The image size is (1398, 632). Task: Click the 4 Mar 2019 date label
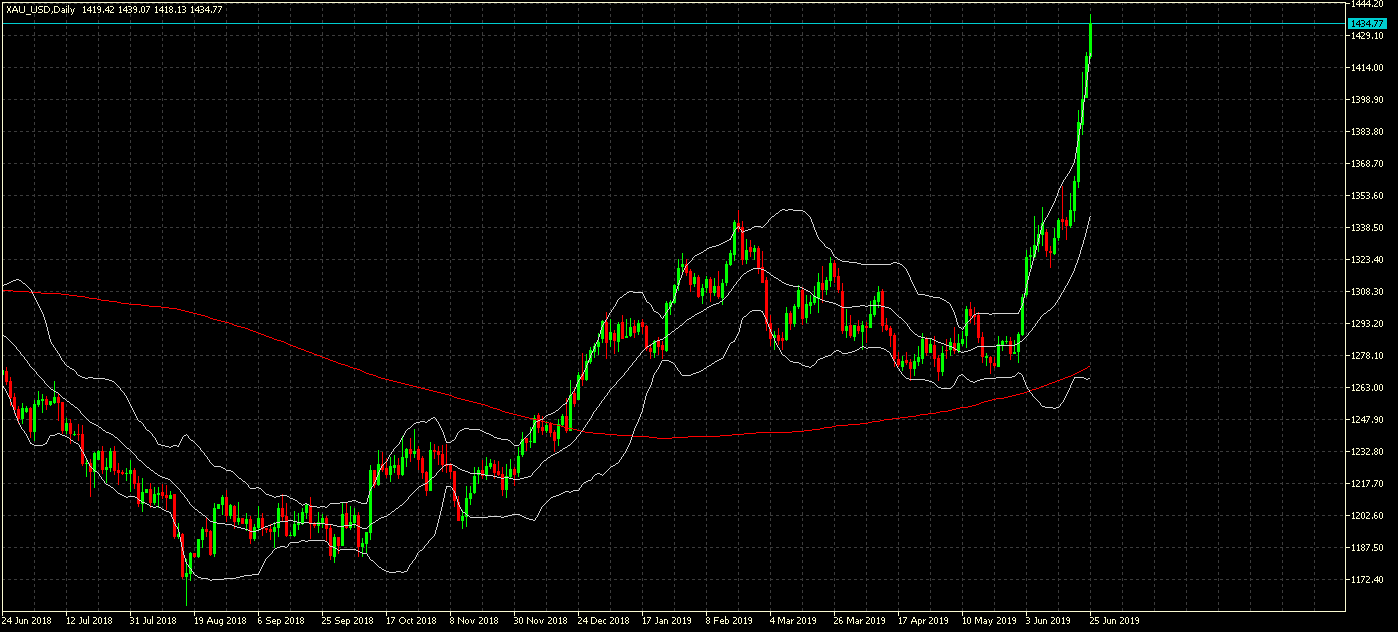click(794, 620)
